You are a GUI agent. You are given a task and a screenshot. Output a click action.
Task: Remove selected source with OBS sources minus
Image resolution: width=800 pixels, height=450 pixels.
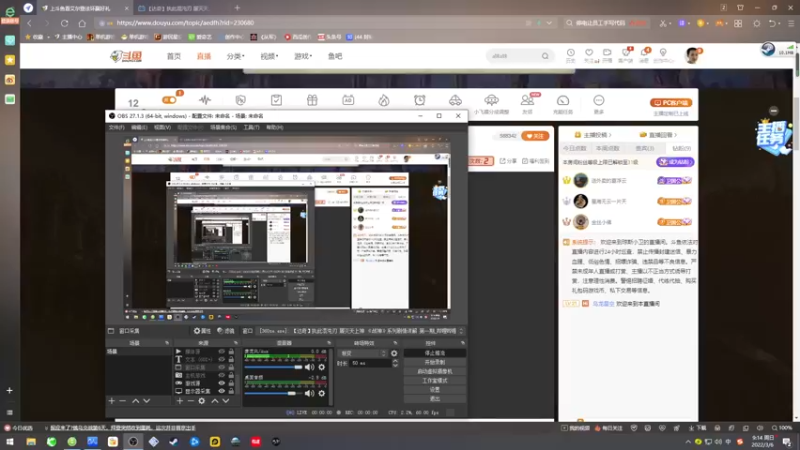190,401
